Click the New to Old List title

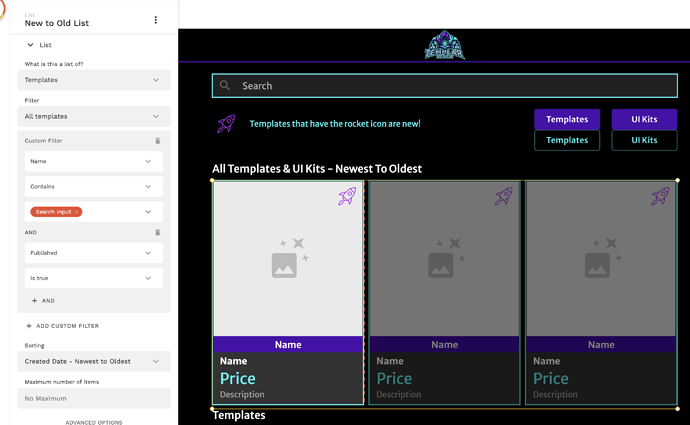click(57, 23)
